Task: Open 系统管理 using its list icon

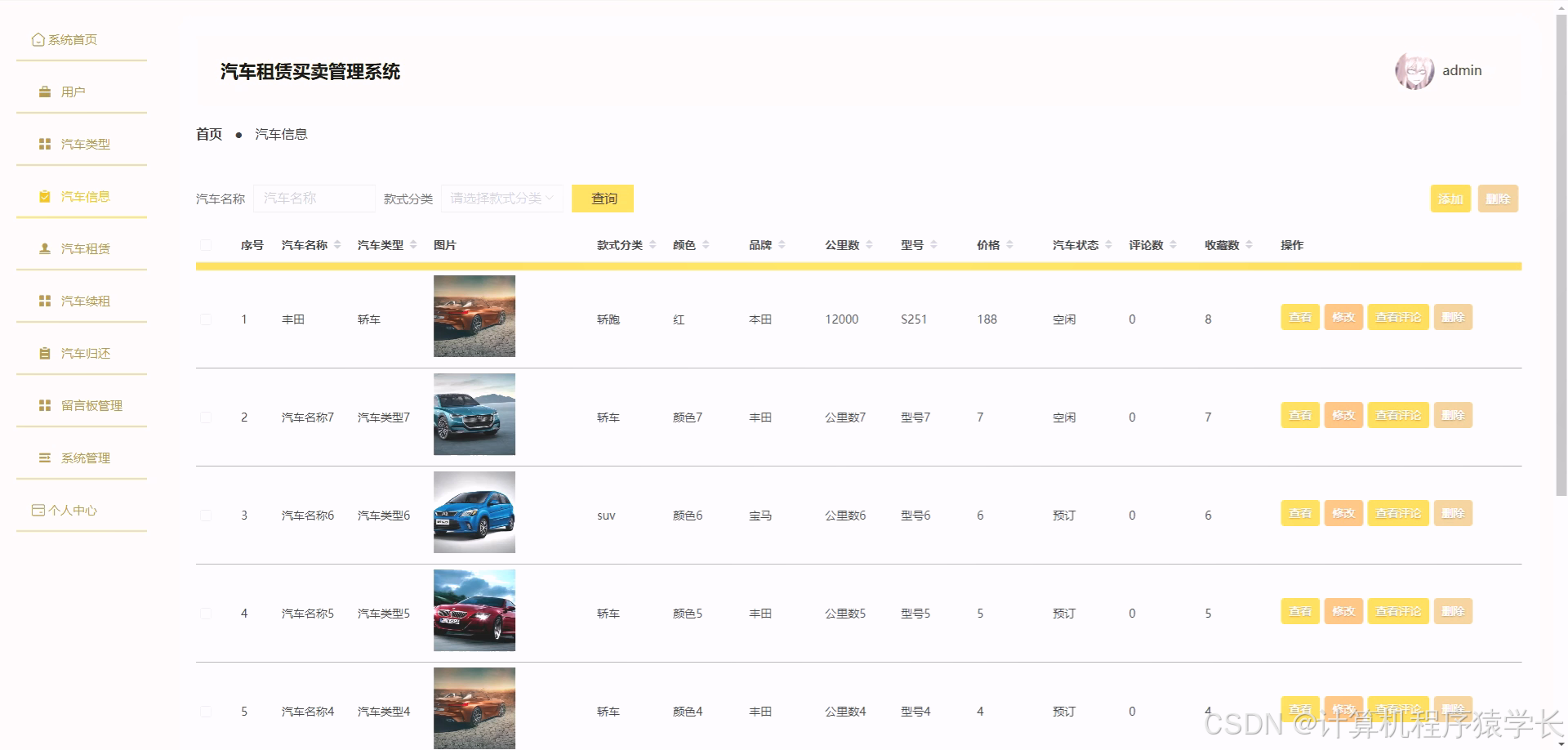Action: [44, 458]
